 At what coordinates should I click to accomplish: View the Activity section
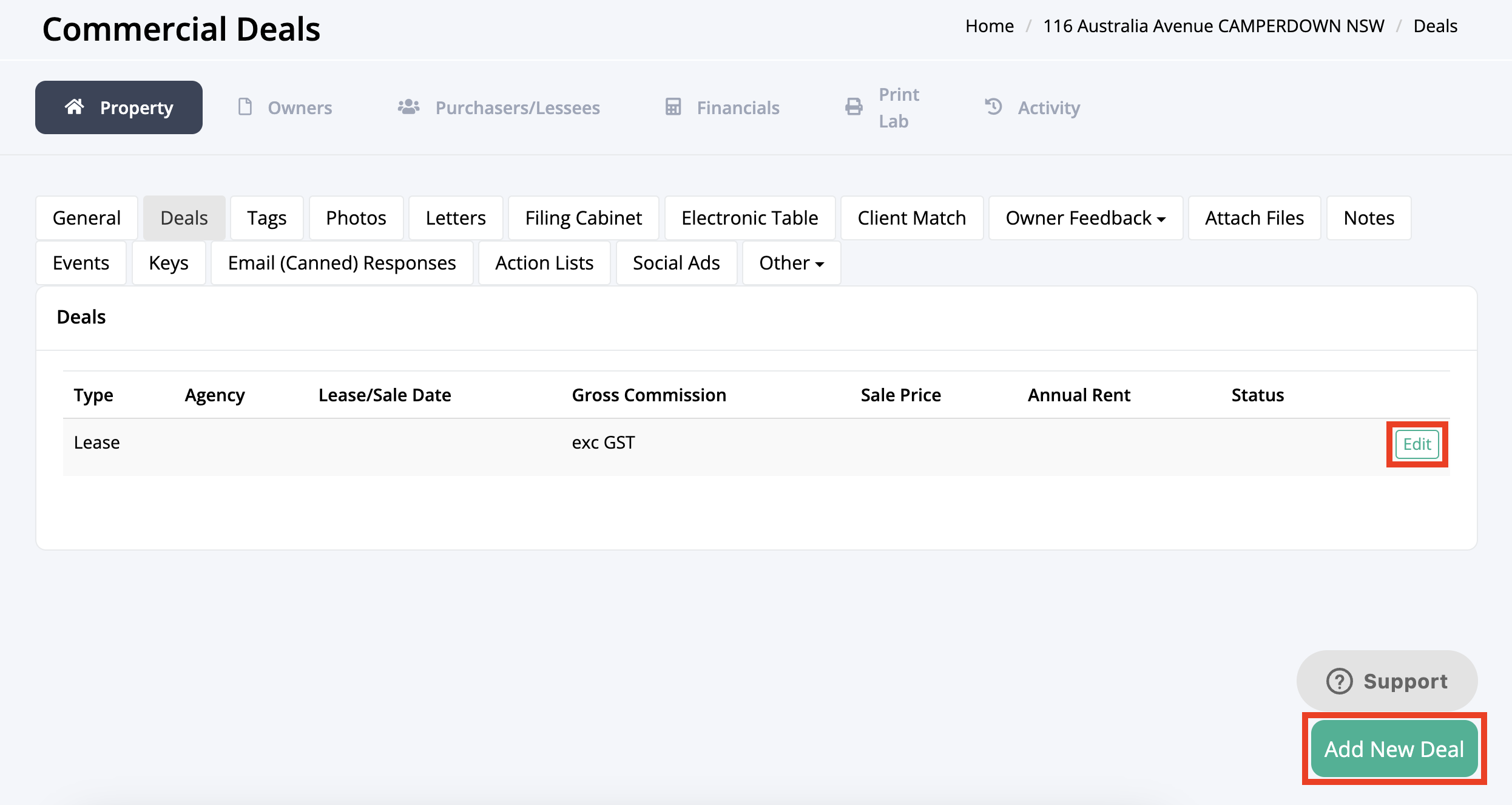[x=1032, y=107]
